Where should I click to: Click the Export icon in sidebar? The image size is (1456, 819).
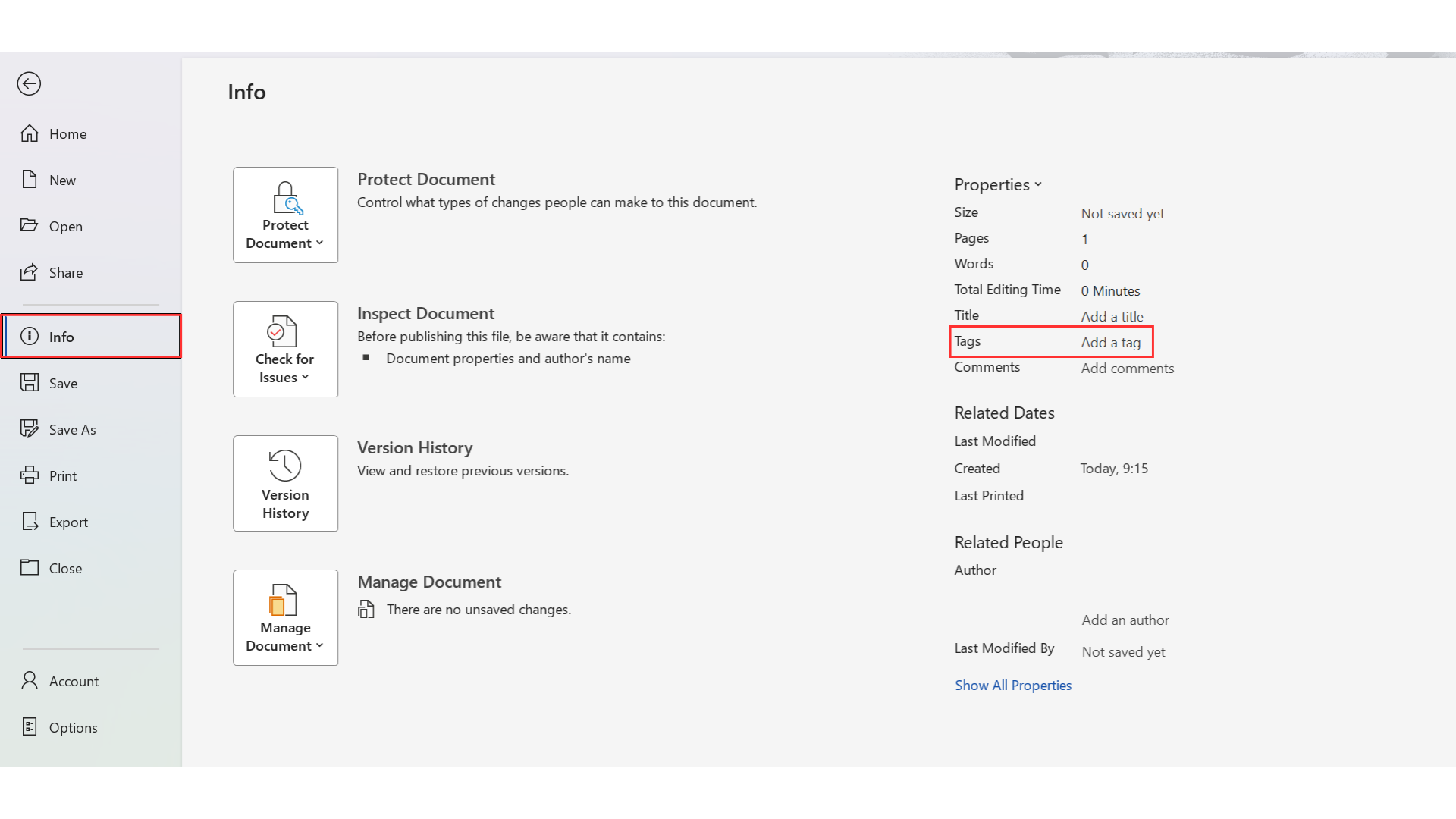click(x=30, y=522)
